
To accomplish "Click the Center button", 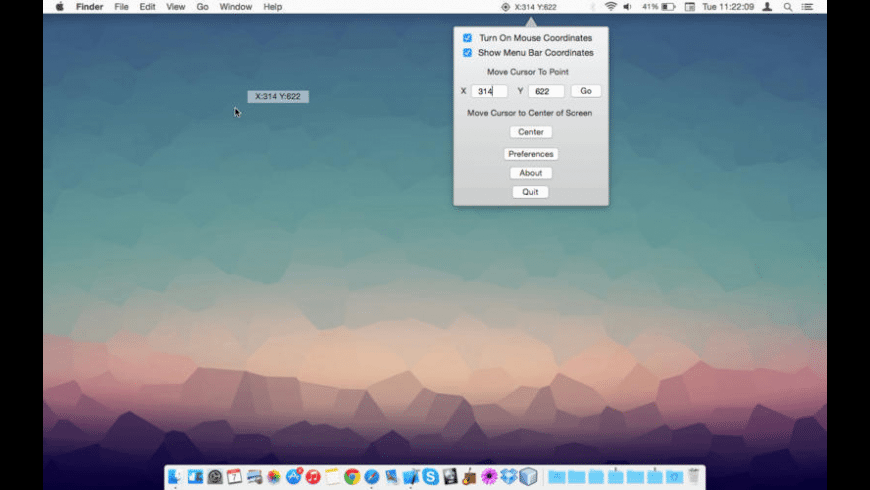I will [x=530, y=132].
